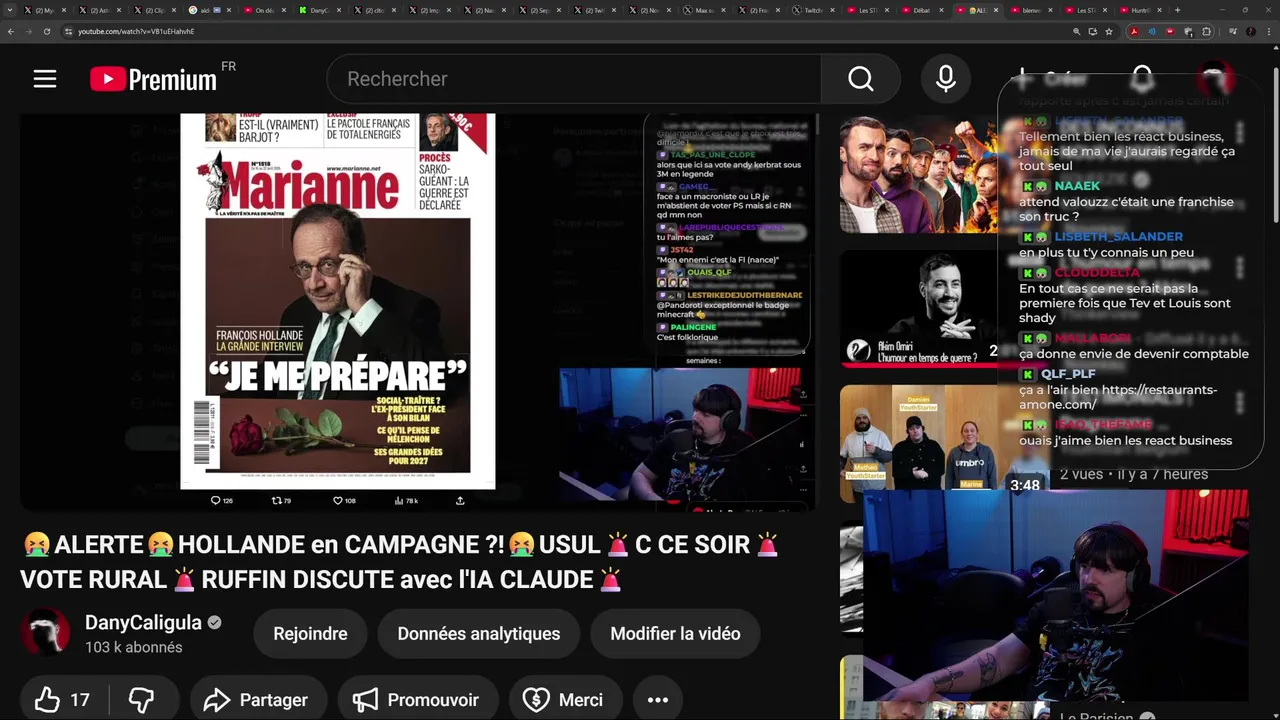Open Données analytiques
The image size is (1280, 720).
tap(478, 634)
